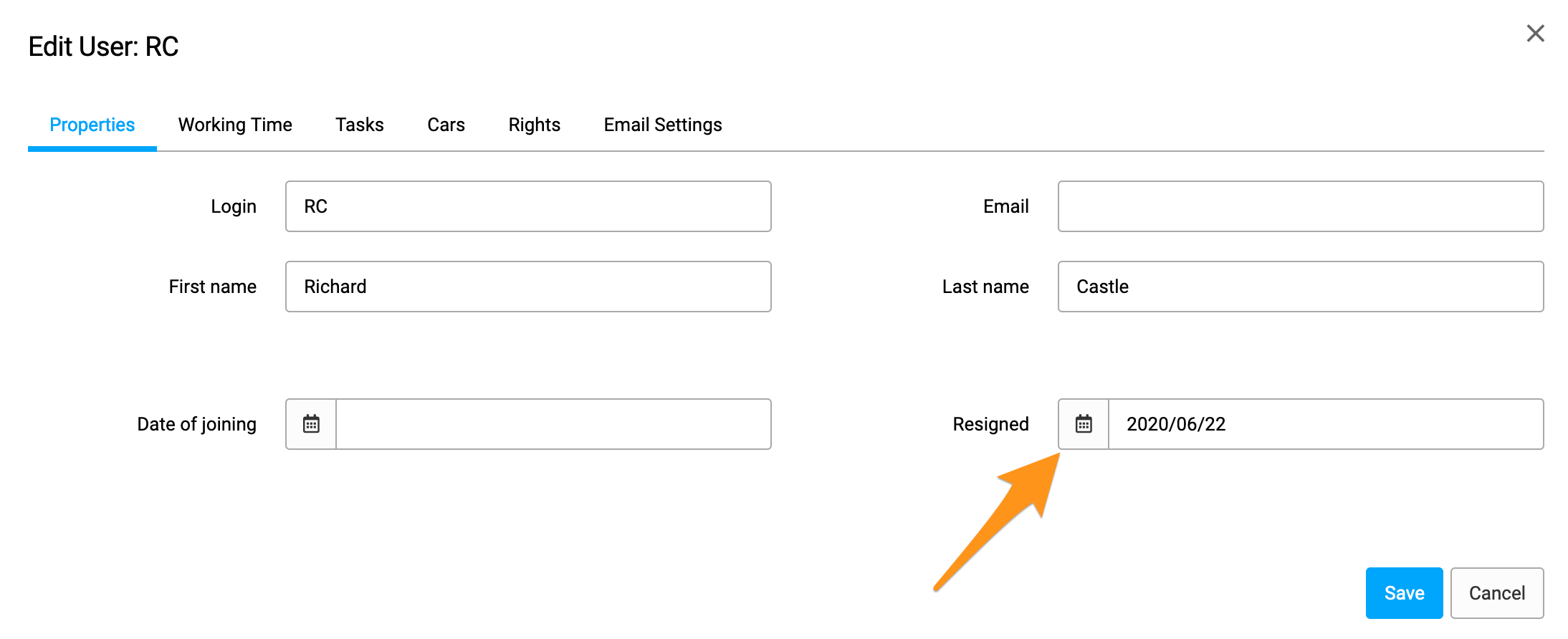Click into the empty Email field

coord(1301,206)
